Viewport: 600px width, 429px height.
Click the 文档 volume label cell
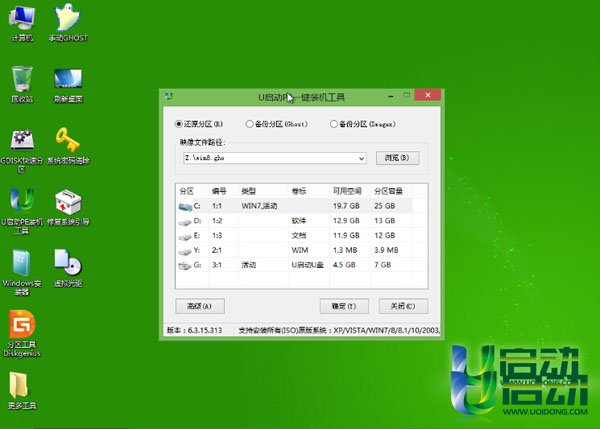pos(298,235)
